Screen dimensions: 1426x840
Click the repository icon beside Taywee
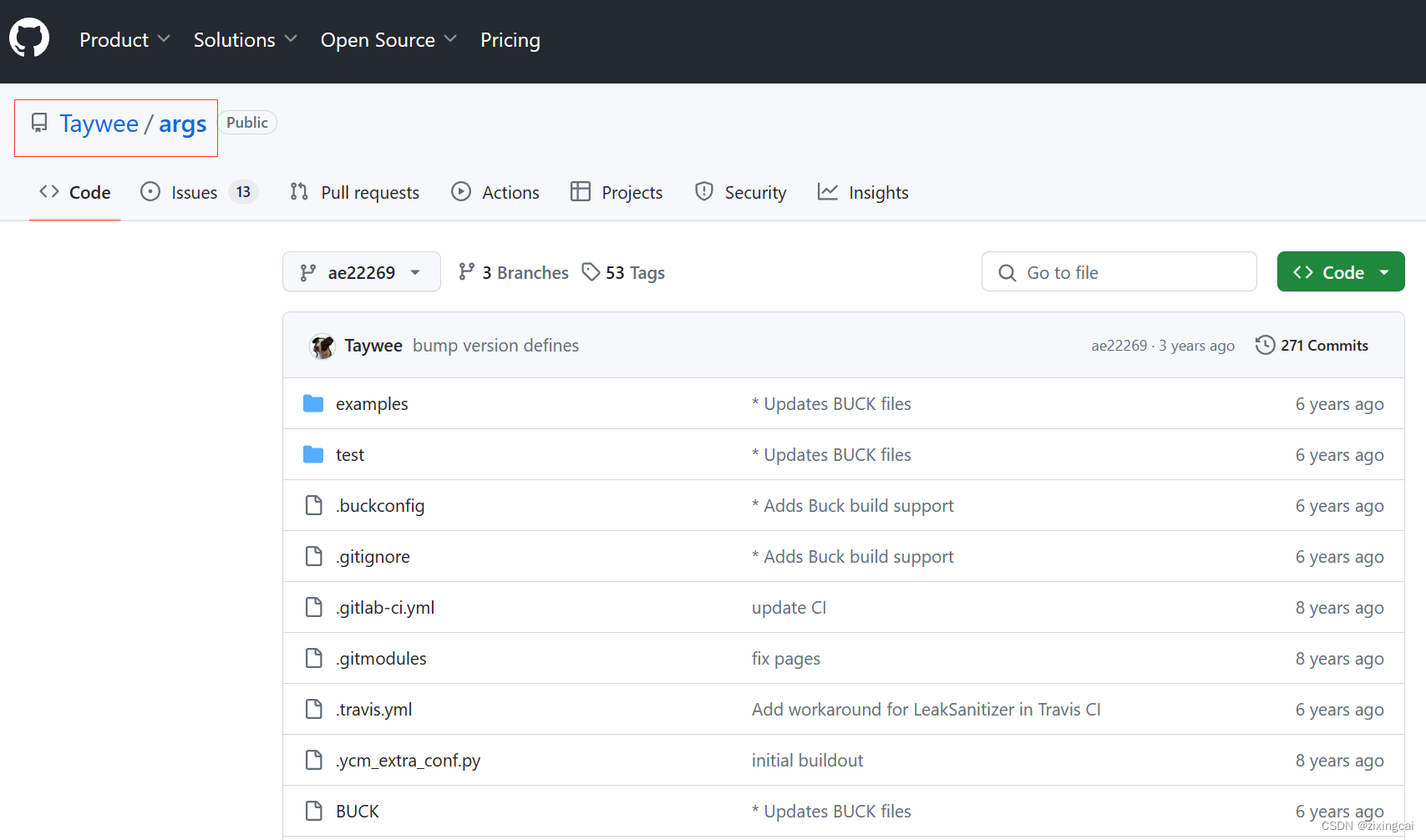click(x=39, y=124)
